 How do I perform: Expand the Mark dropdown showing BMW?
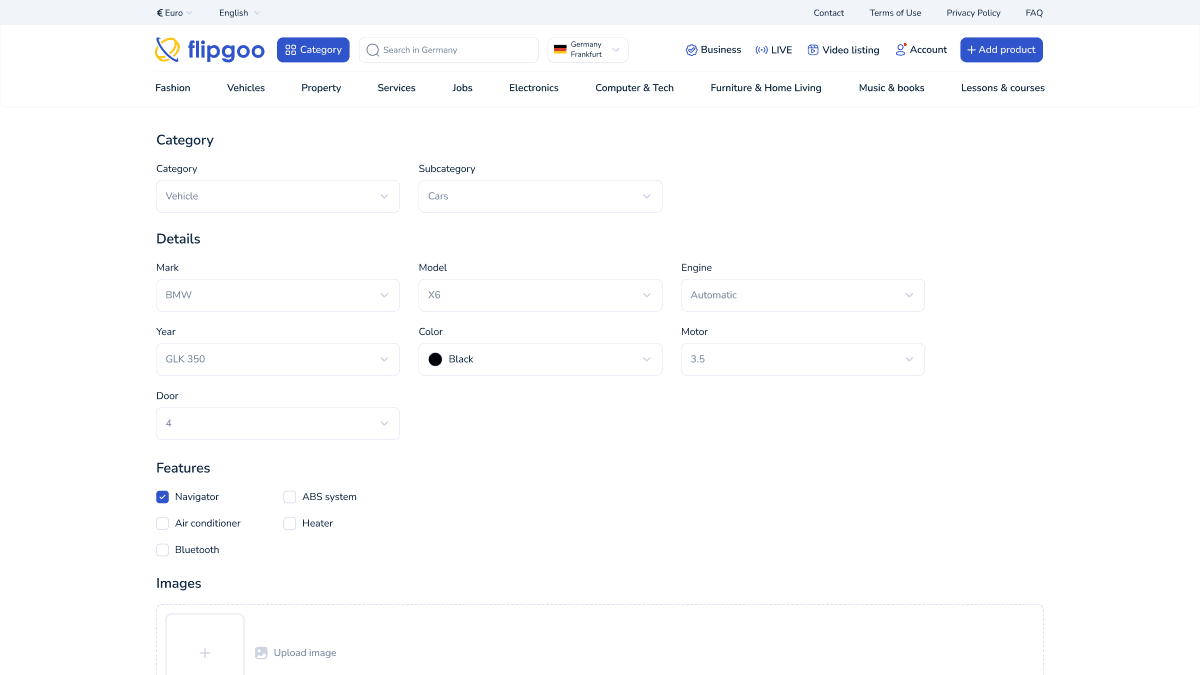278,295
